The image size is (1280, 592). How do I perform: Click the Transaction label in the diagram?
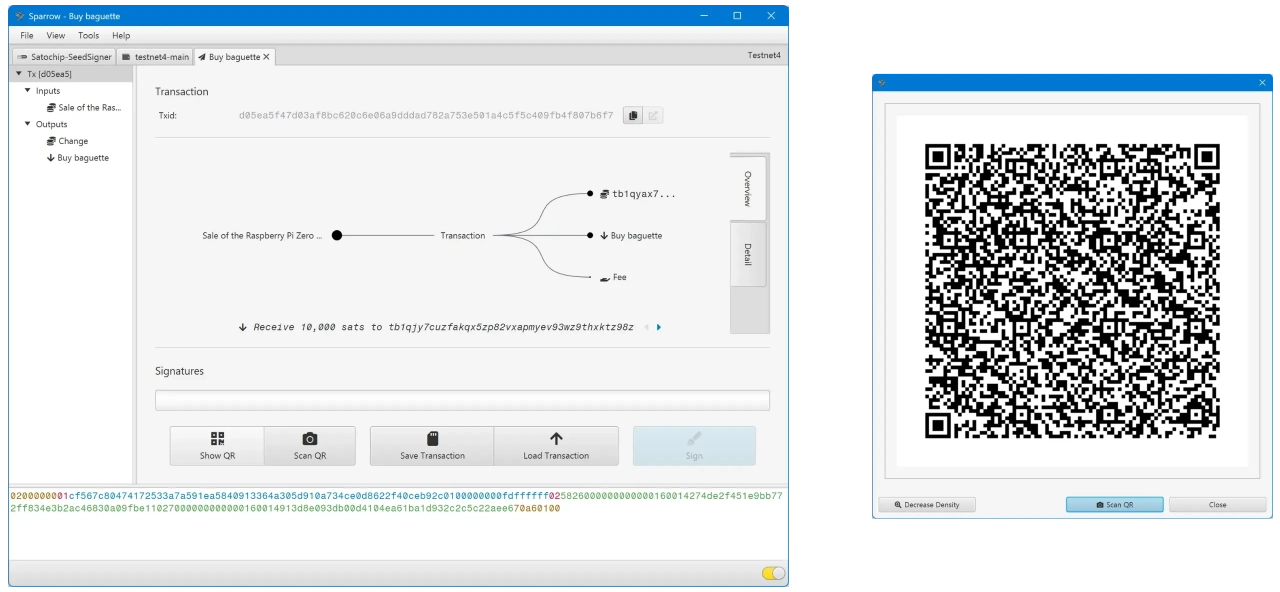pyautogui.click(x=463, y=236)
